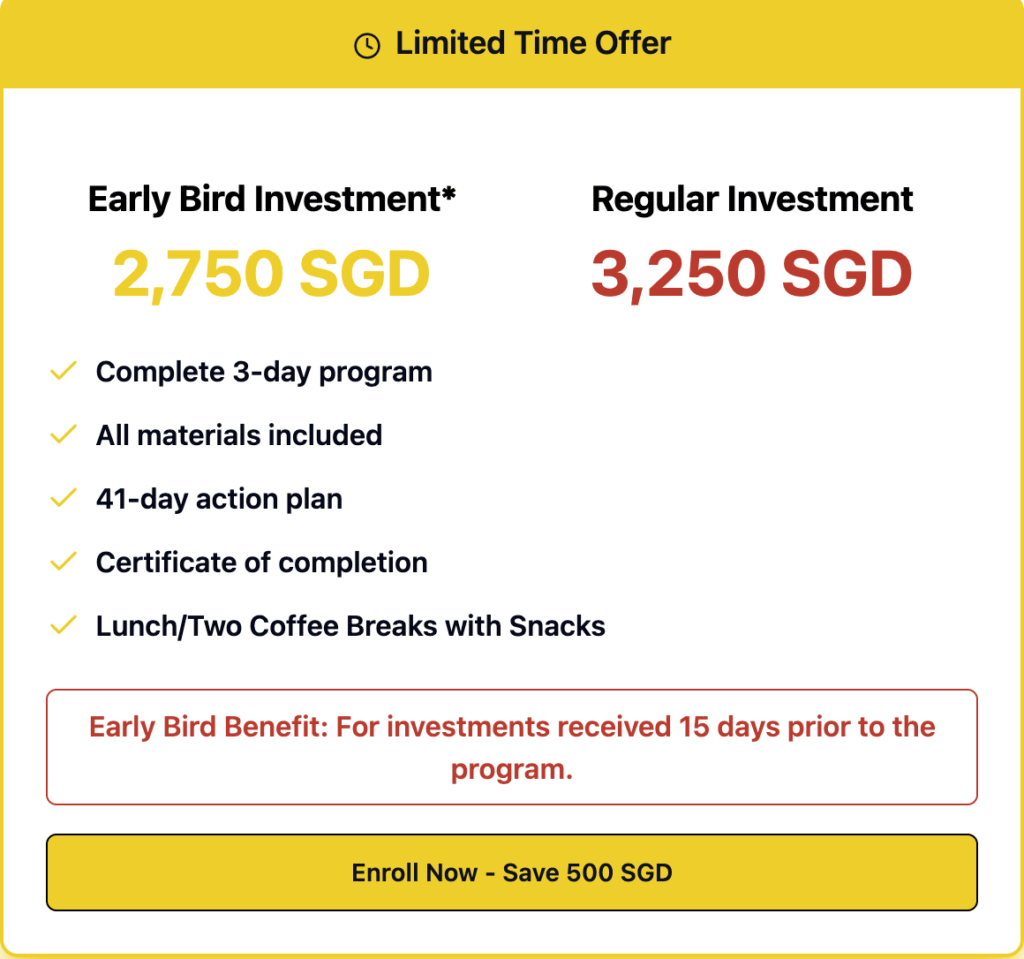This screenshot has width=1024, height=959.
Task: Click the clock icon beside Limited Time Offer
Action: click(367, 46)
